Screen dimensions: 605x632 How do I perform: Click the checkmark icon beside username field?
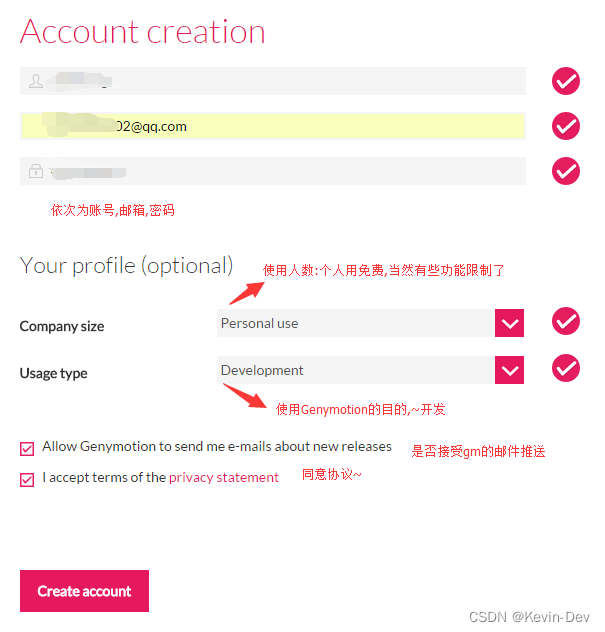click(565, 81)
